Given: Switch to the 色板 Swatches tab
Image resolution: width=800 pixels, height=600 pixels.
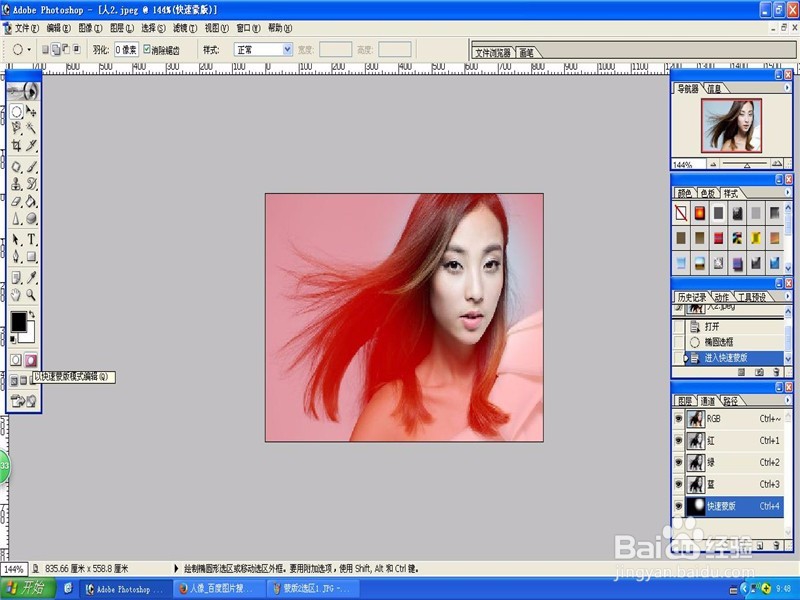Looking at the screenshot, I should click(707, 193).
